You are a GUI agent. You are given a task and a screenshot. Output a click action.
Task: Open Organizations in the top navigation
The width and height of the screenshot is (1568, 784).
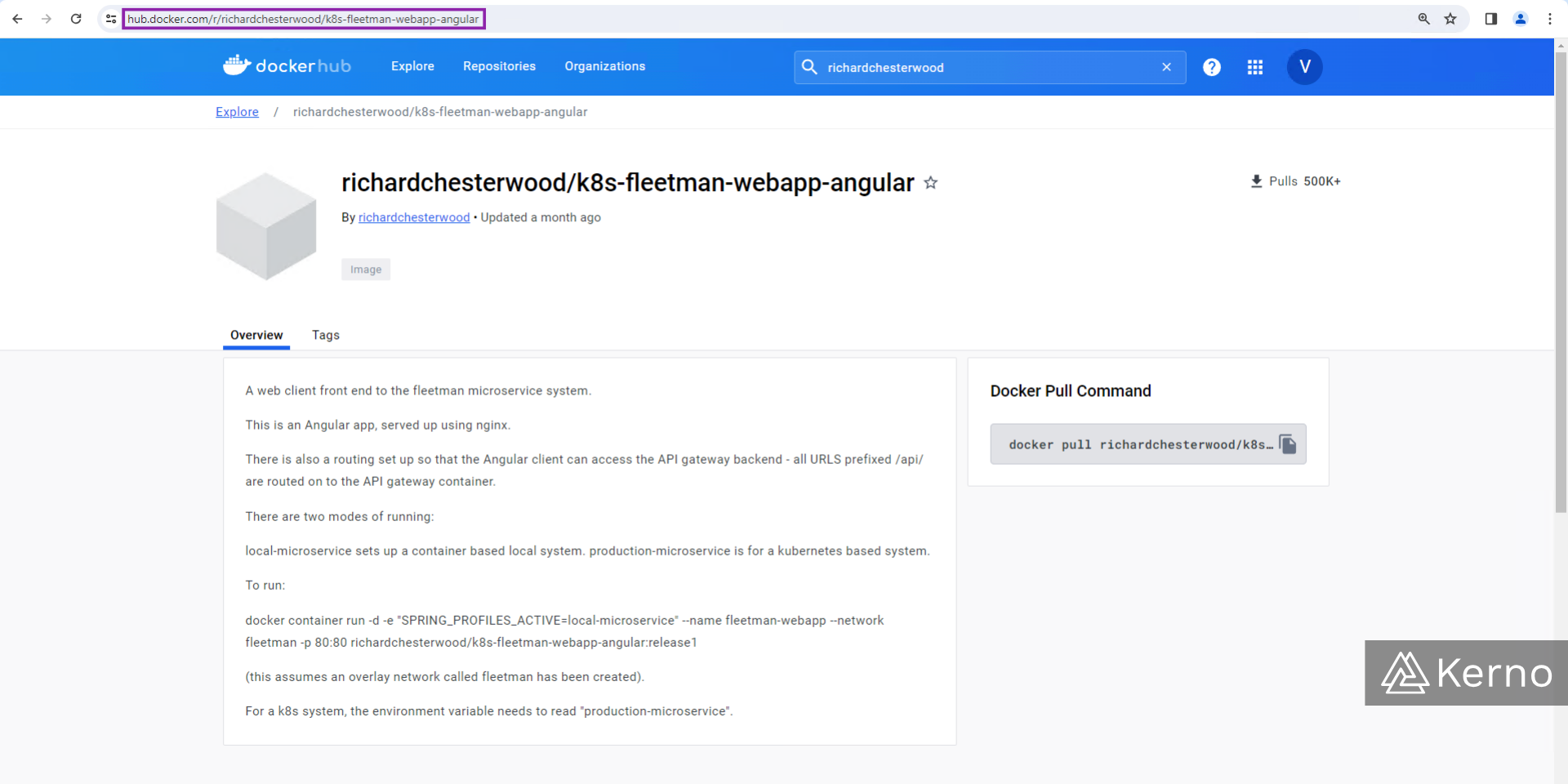605,66
